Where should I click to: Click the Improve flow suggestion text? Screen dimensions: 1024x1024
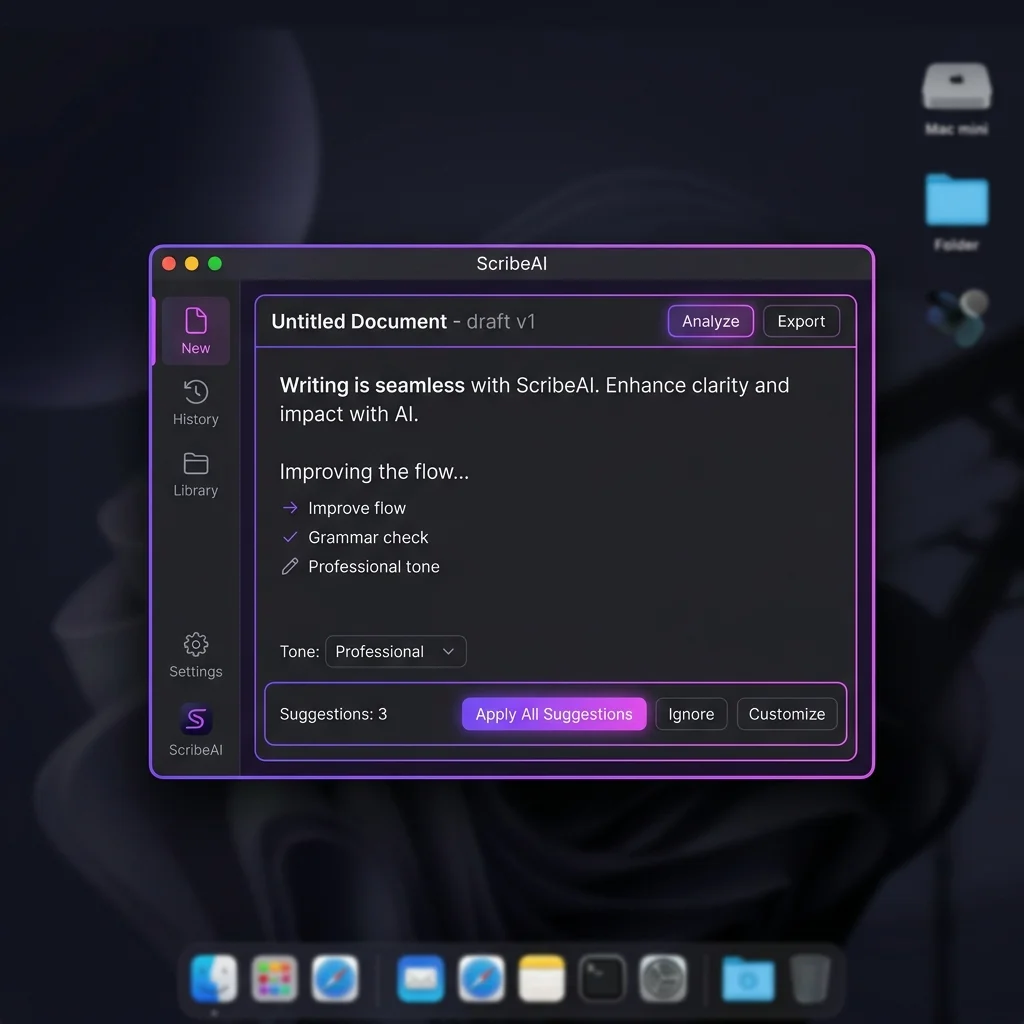[x=357, y=508]
